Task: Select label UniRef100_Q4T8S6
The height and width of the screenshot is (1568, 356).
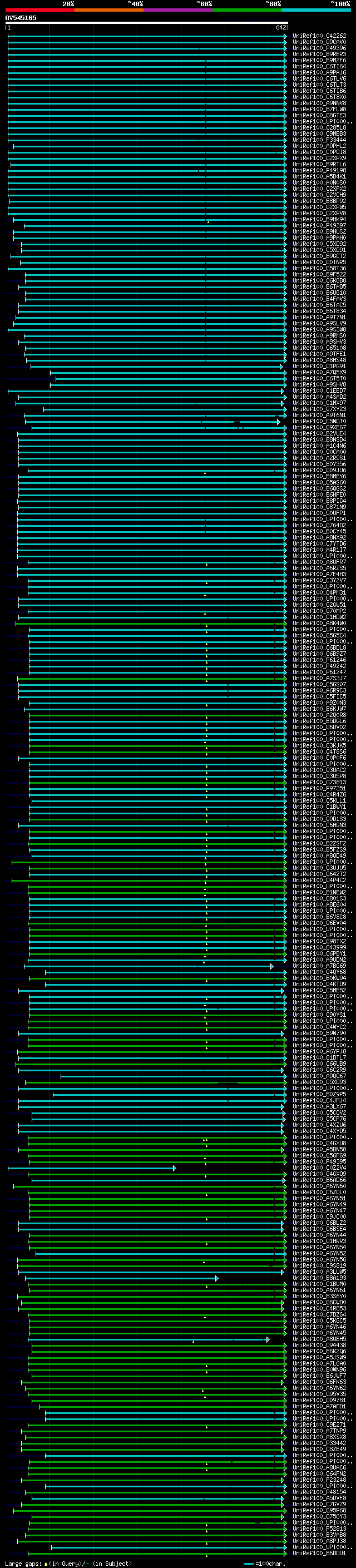Action: point(319,752)
